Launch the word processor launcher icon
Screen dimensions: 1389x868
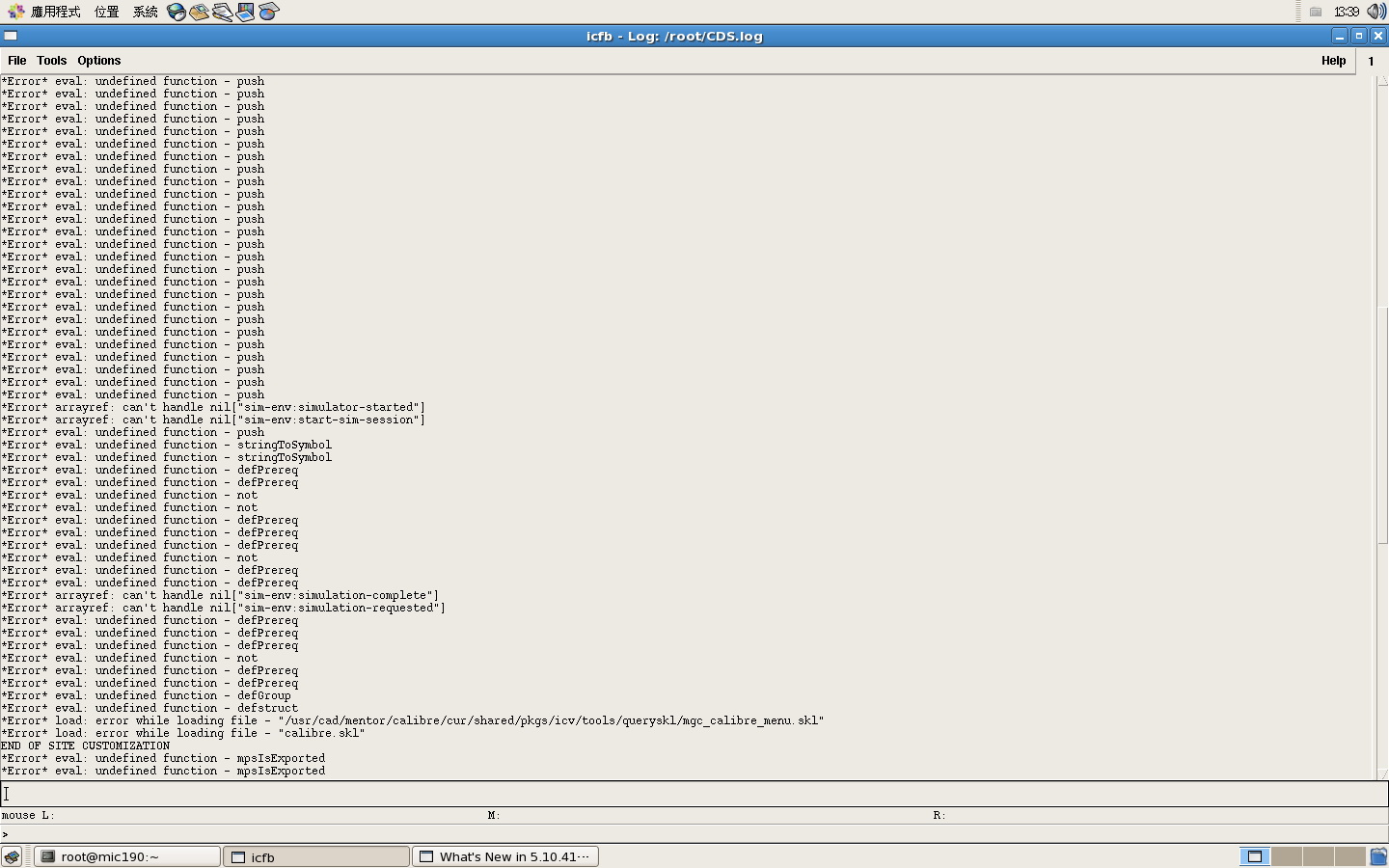tap(223, 12)
